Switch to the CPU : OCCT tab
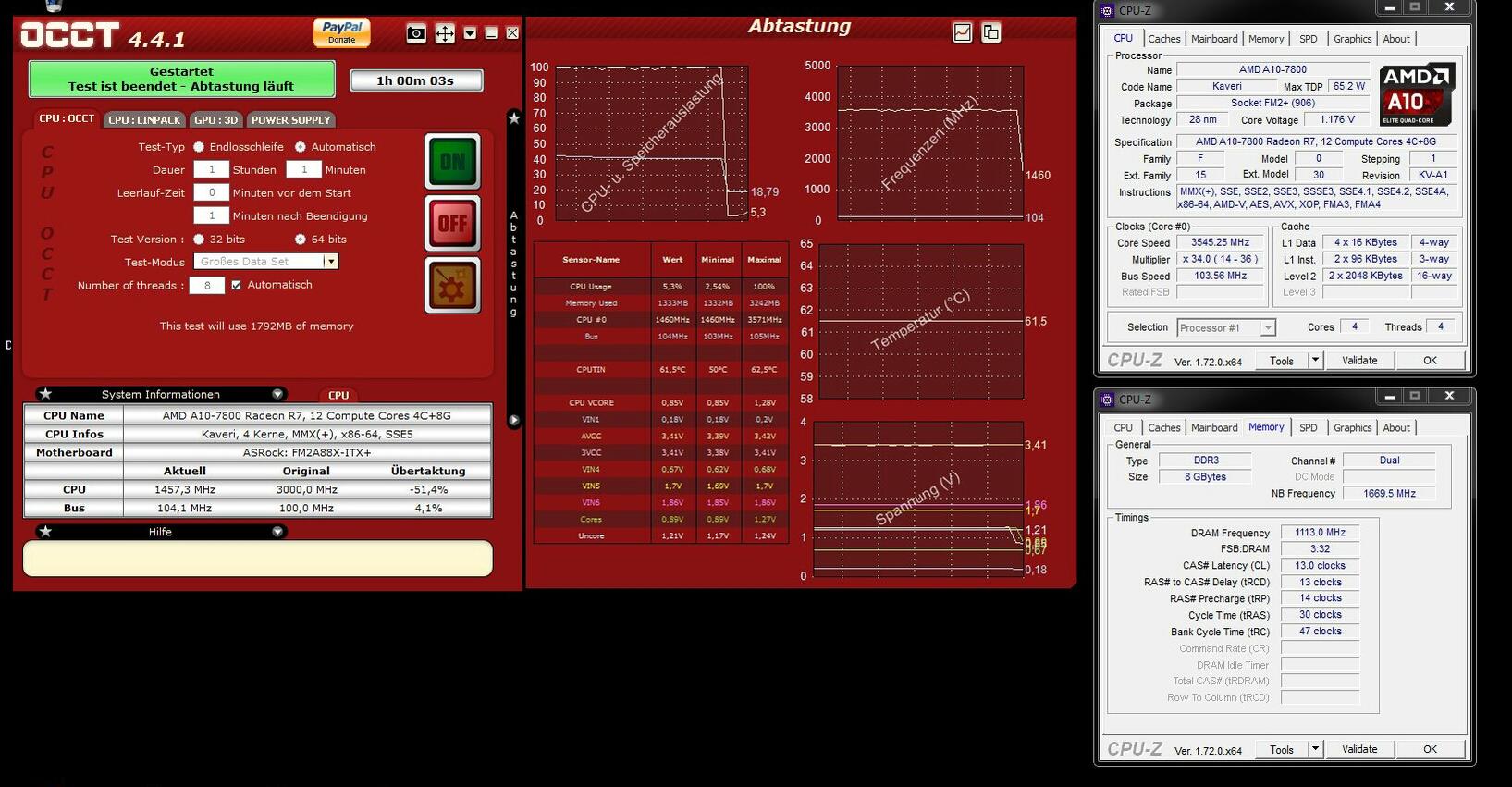The width and height of the screenshot is (1512, 787). click(x=67, y=118)
